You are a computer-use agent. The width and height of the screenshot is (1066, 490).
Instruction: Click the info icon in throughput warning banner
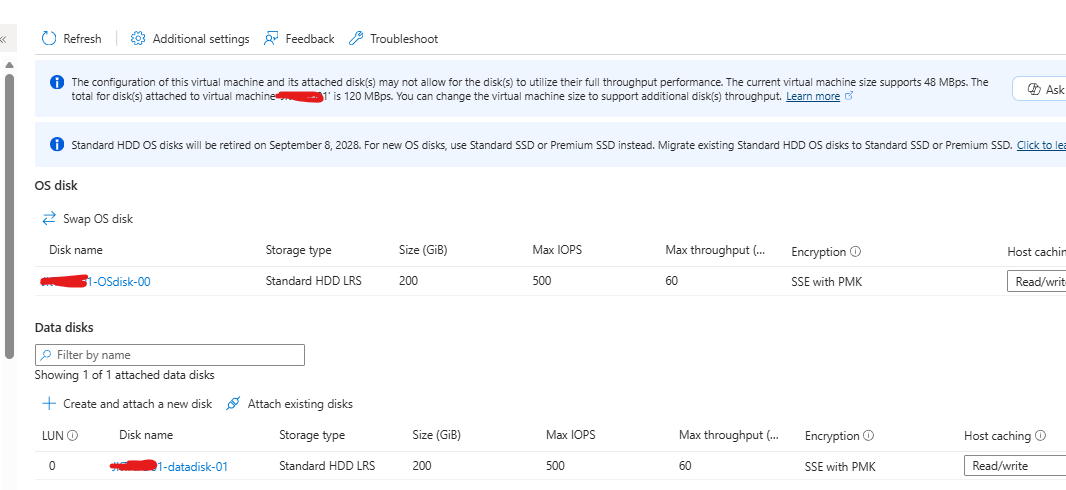(x=57, y=82)
